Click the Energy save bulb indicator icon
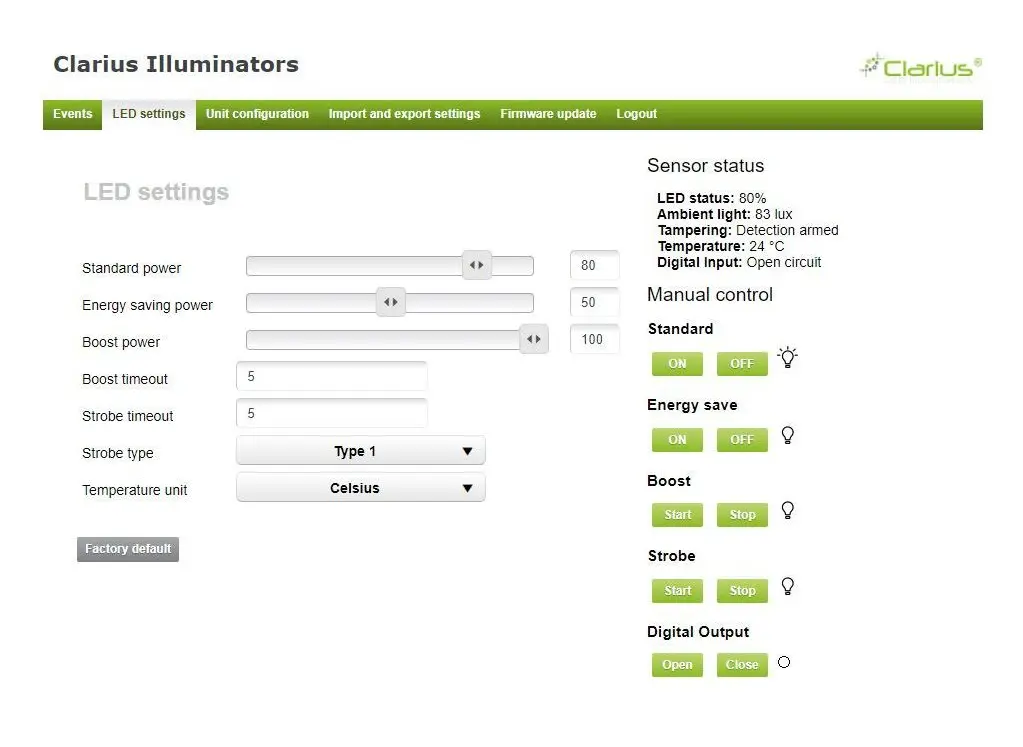 [x=787, y=435]
